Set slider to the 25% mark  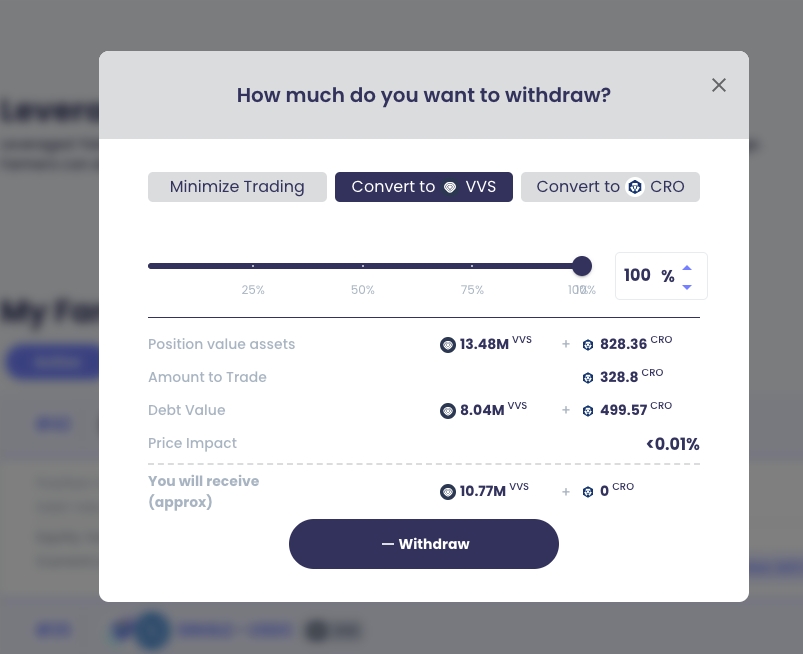coord(253,266)
